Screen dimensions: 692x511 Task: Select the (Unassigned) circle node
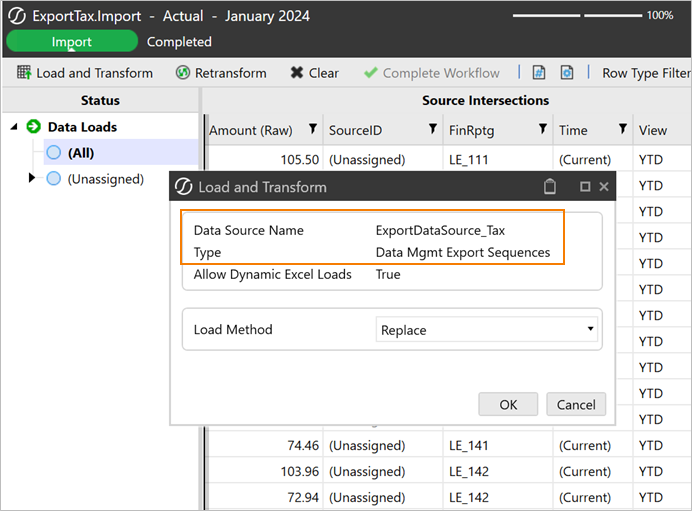pyautogui.click(x=54, y=179)
